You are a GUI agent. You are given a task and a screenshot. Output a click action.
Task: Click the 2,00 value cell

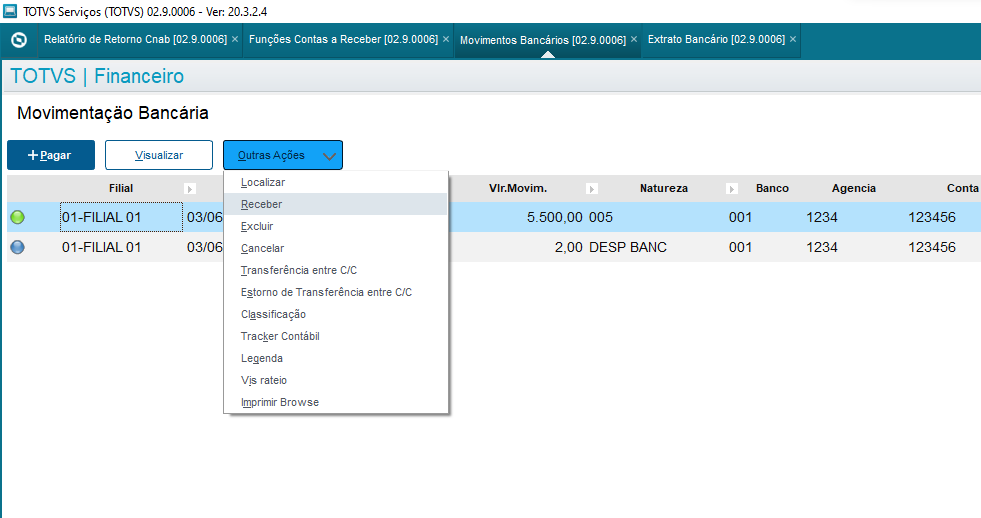tap(569, 247)
